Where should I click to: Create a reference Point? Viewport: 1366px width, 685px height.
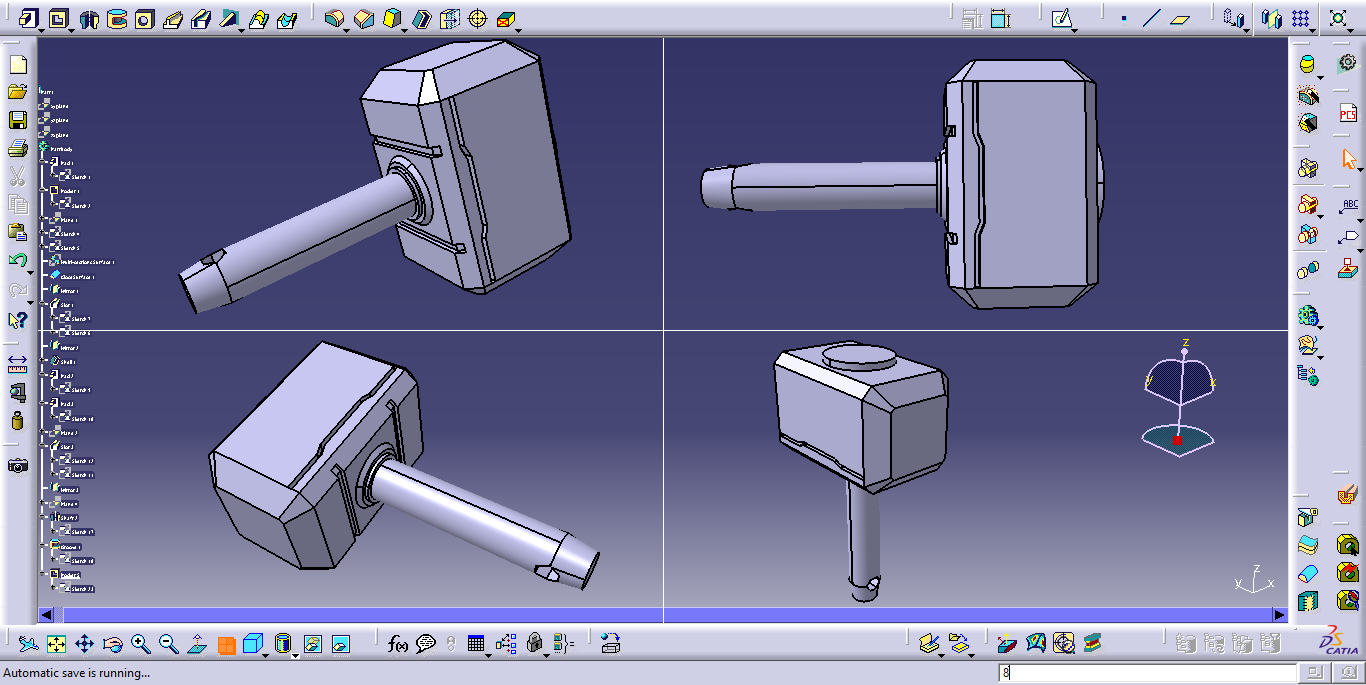(1124, 18)
